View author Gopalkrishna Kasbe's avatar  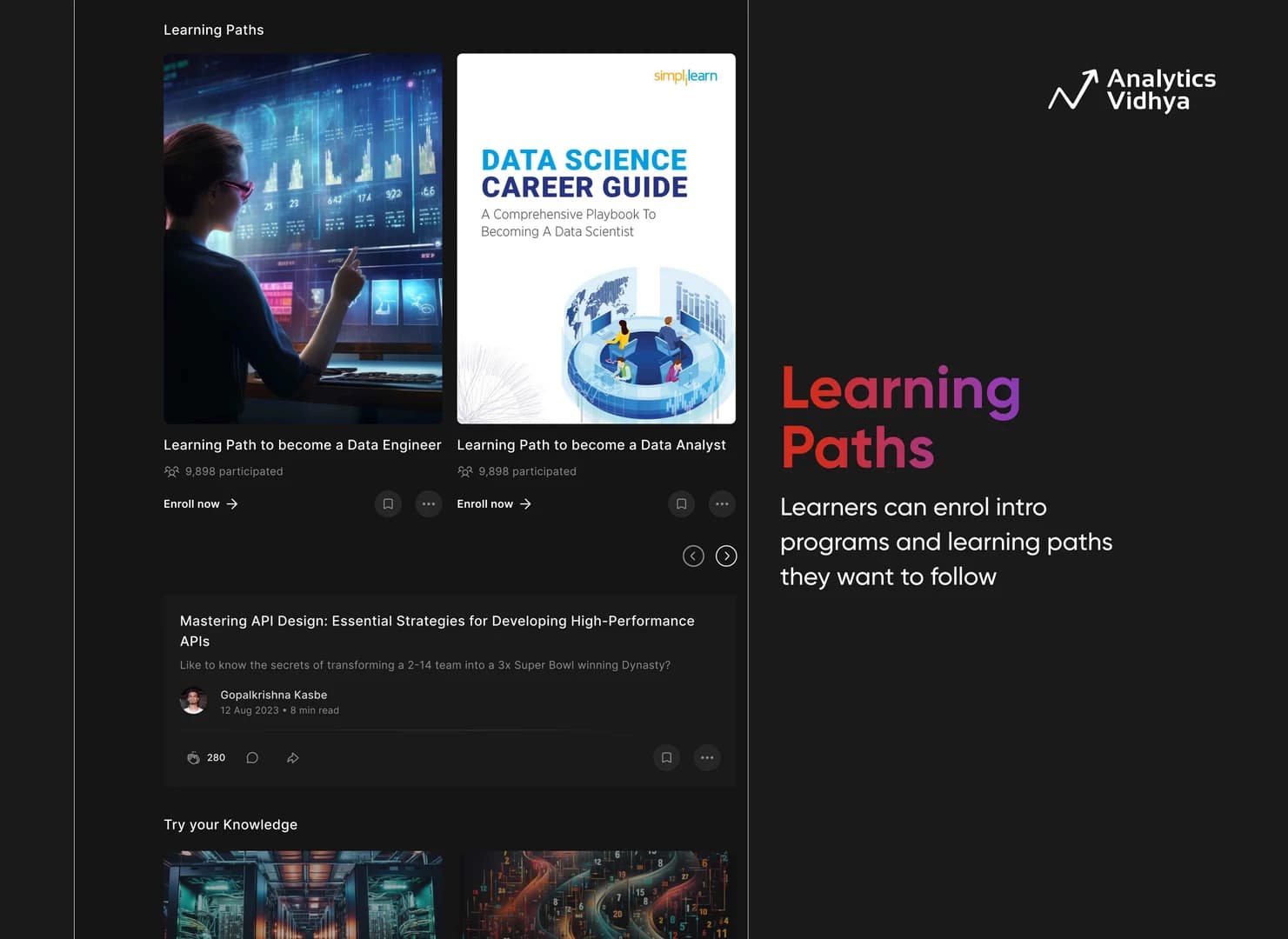(193, 701)
